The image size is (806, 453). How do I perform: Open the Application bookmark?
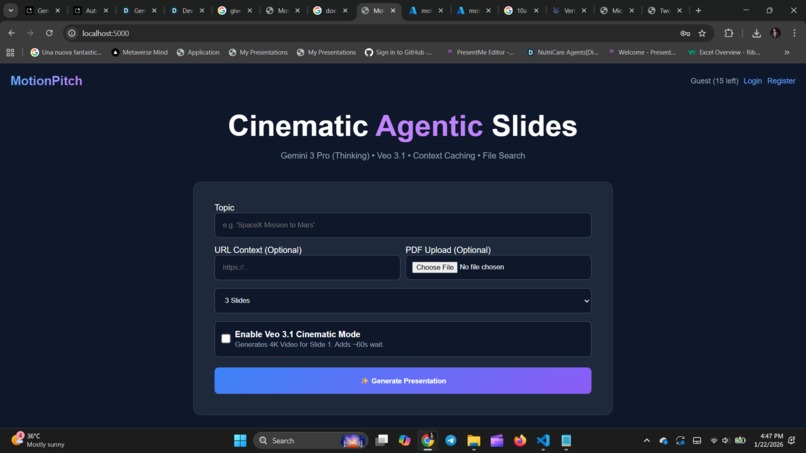[x=198, y=52]
